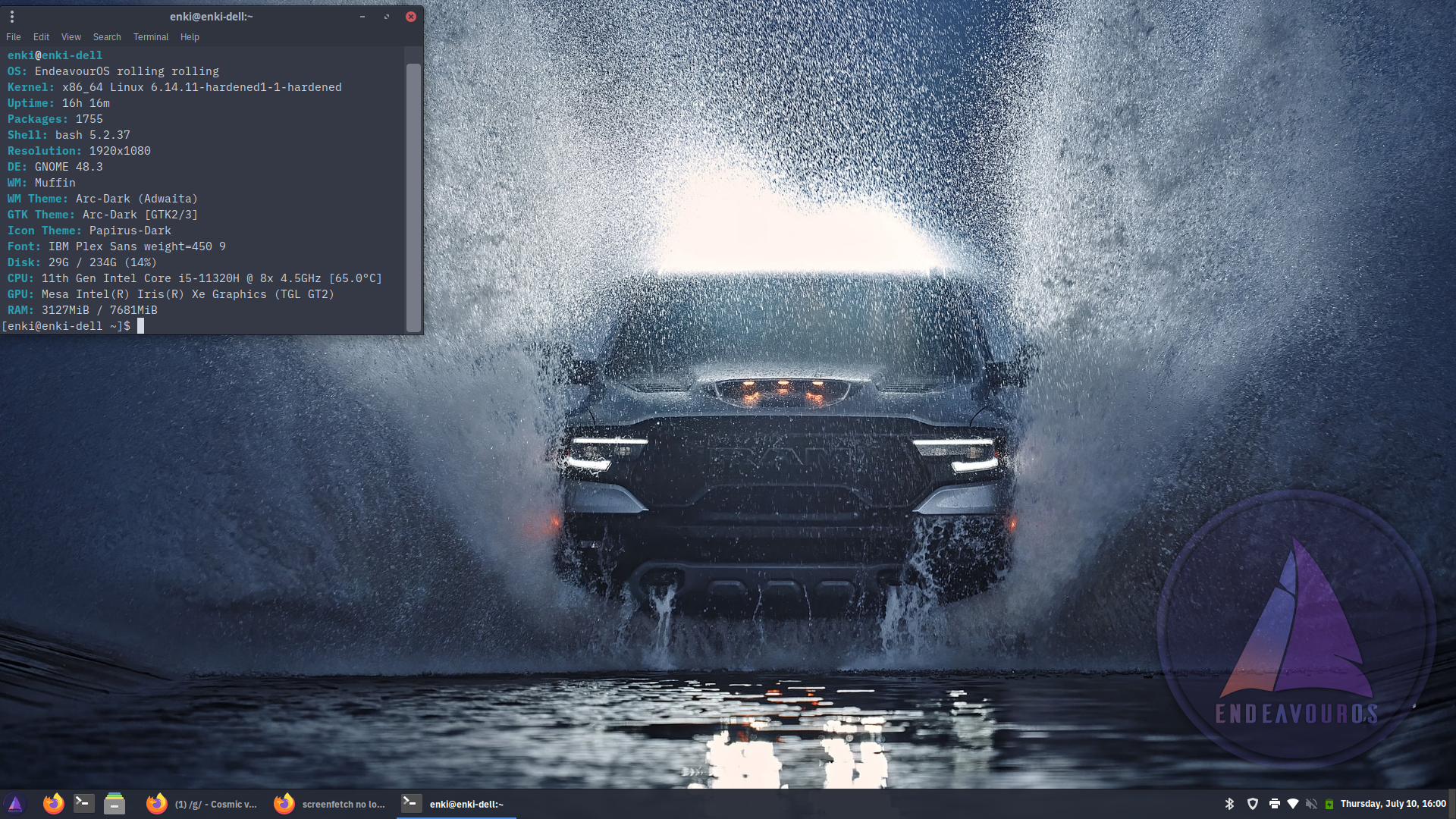The height and width of the screenshot is (819, 1456).
Task: Click the 'Resolution: 1920x1080' line
Action: point(79,151)
